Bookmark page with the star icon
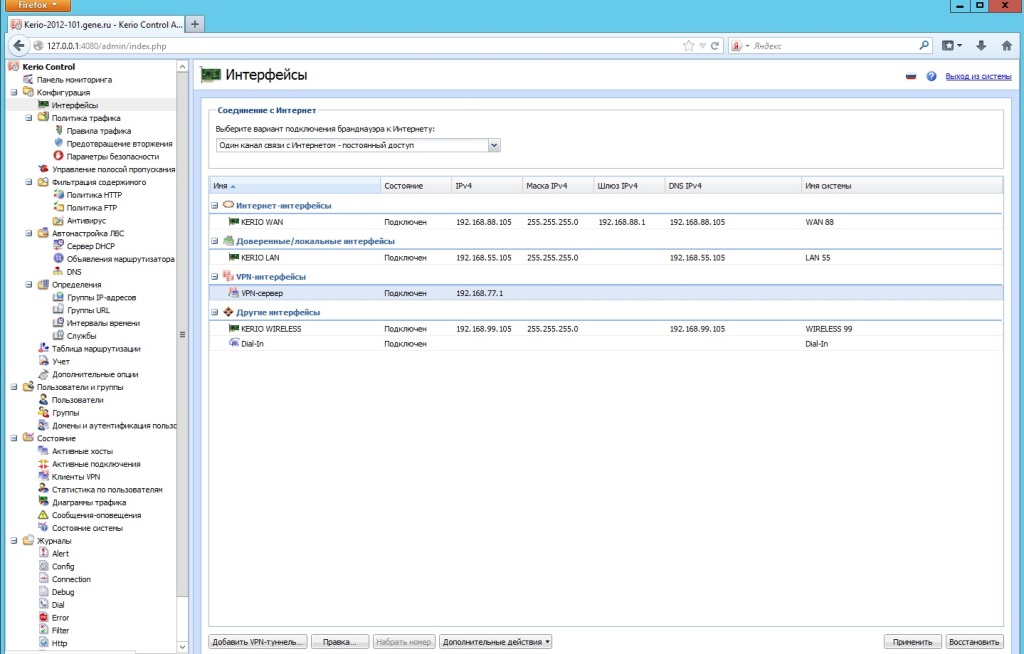The image size is (1024, 654). [x=688, y=46]
